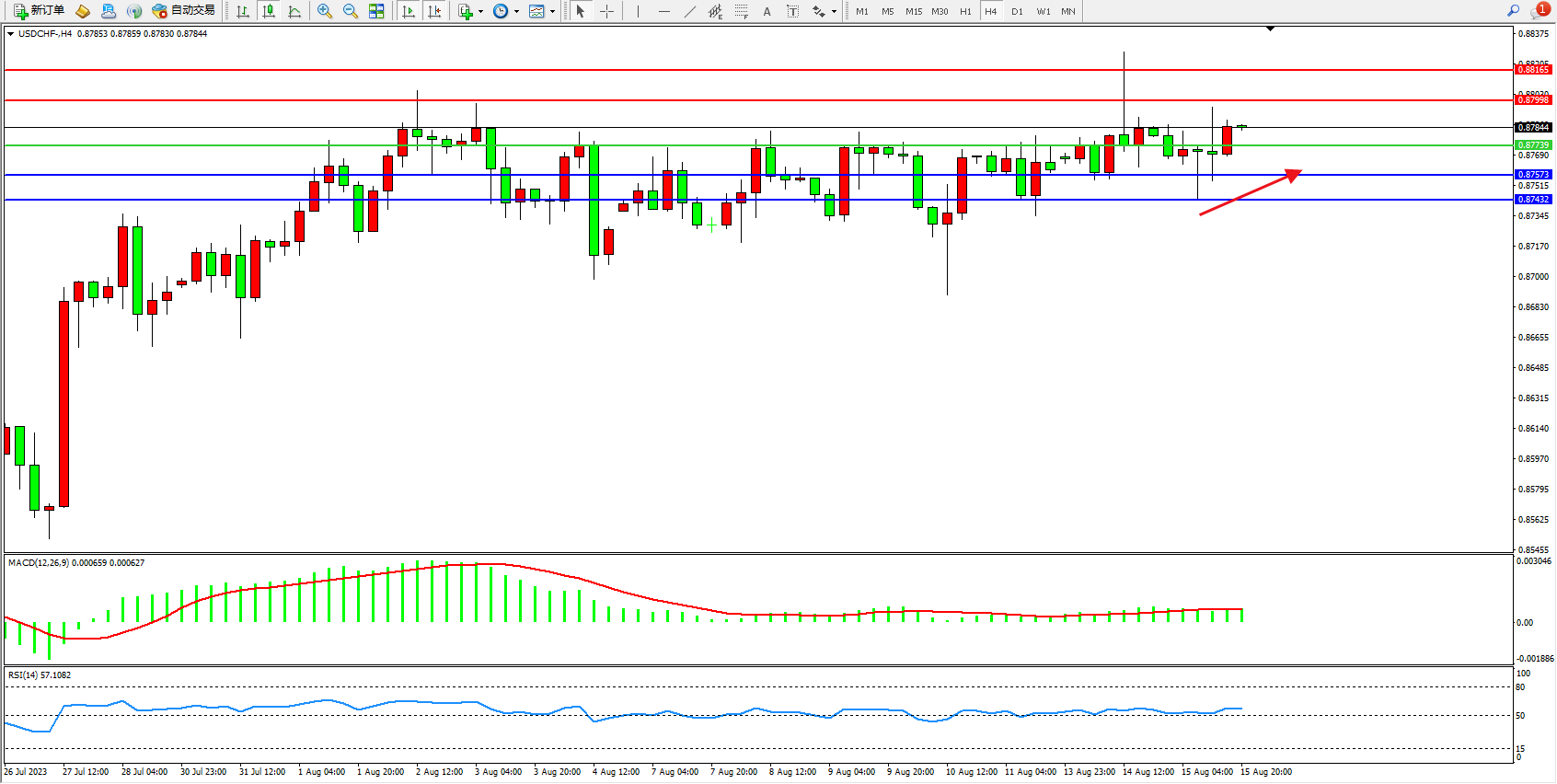
Task: Tile the chart windows
Action: 376,11
